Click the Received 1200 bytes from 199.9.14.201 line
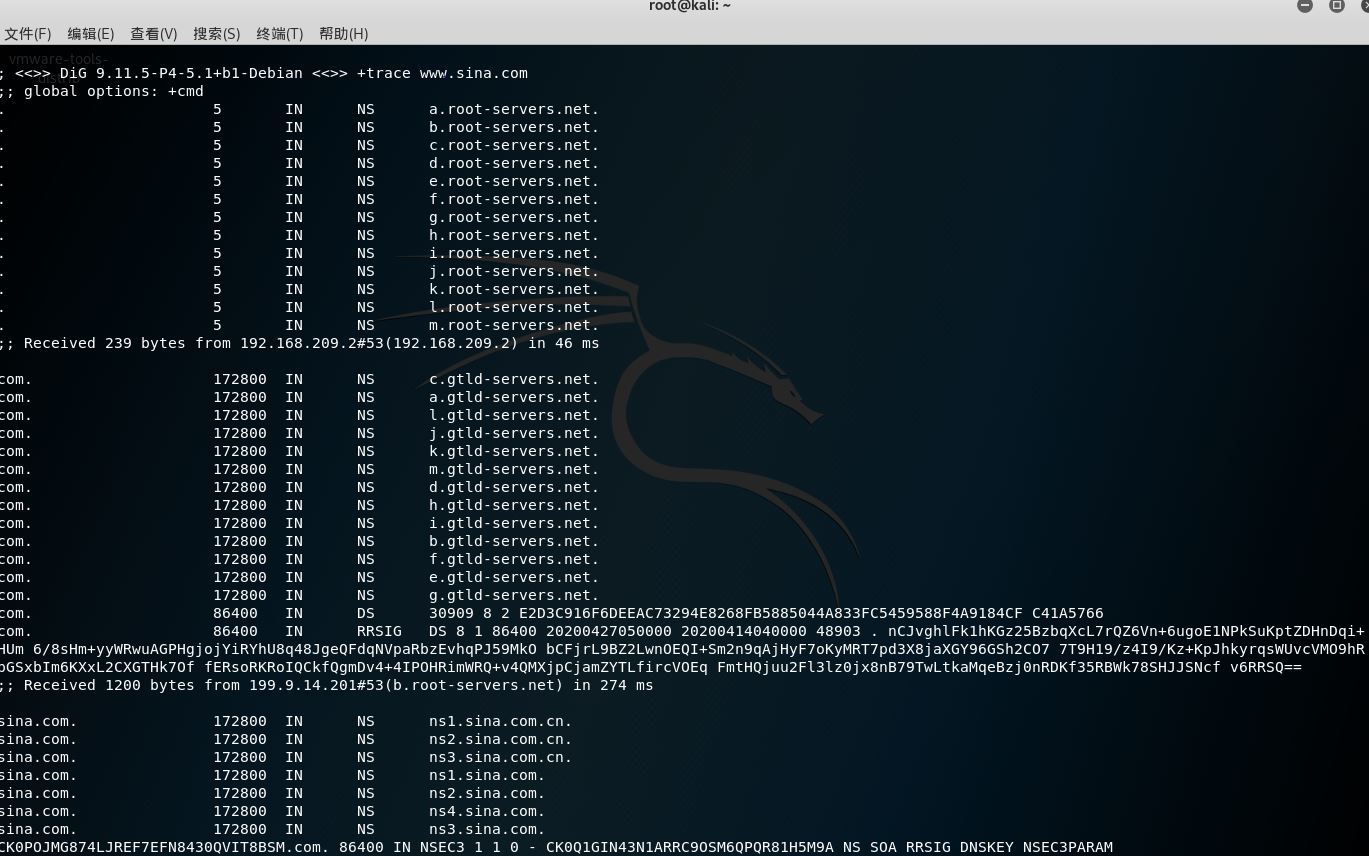The width and height of the screenshot is (1369, 856). point(327,685)
